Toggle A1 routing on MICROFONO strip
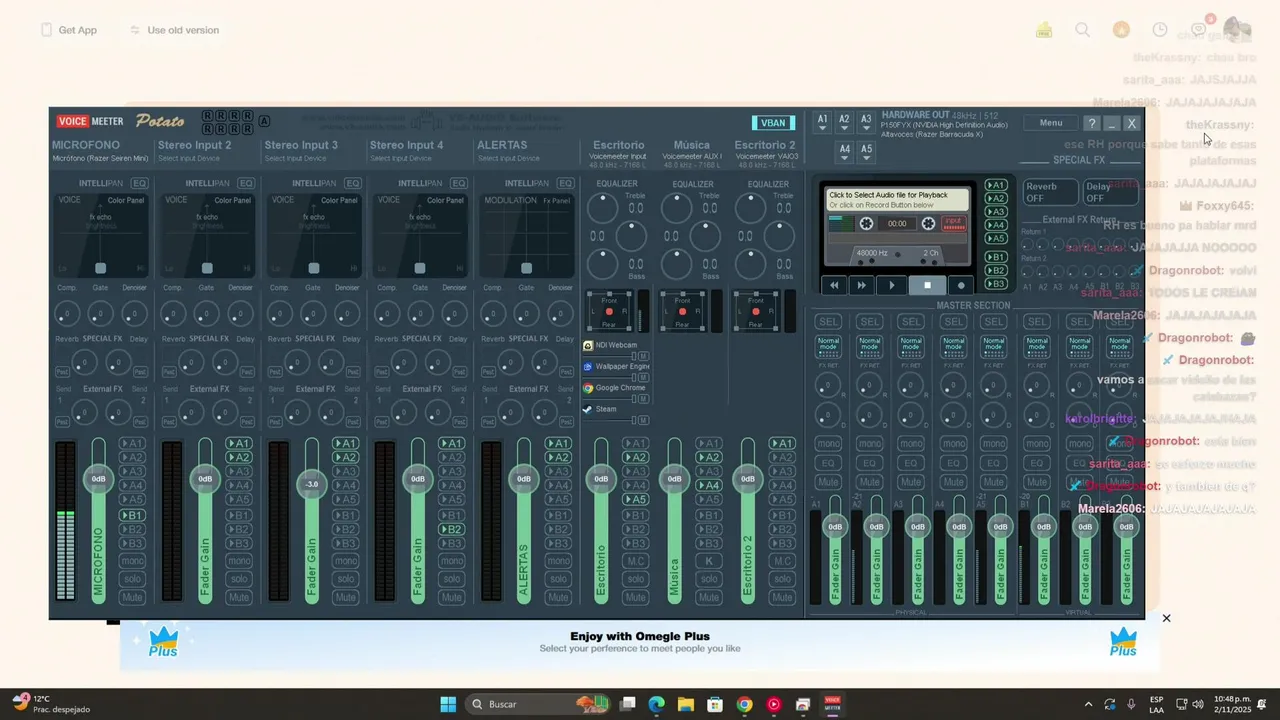The width and height of the screenshot is (1280, 720). 132,443
